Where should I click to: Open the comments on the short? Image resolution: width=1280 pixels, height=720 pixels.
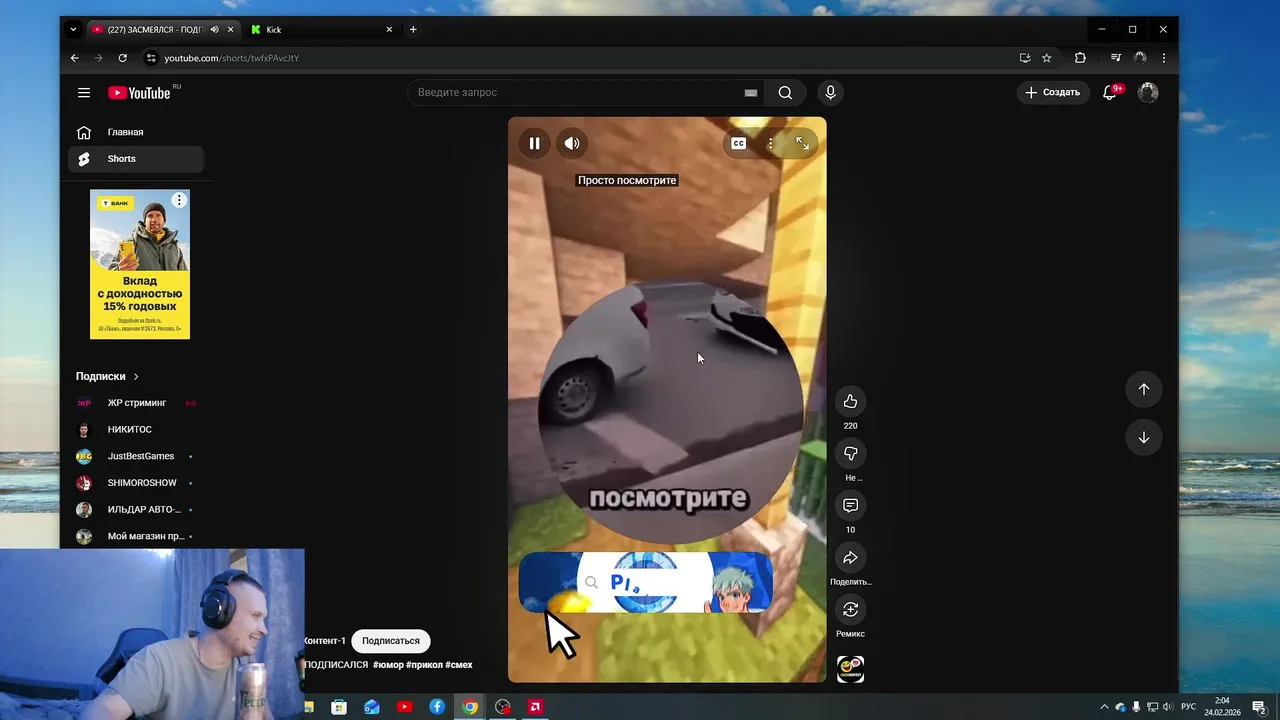tap(850, 505)
